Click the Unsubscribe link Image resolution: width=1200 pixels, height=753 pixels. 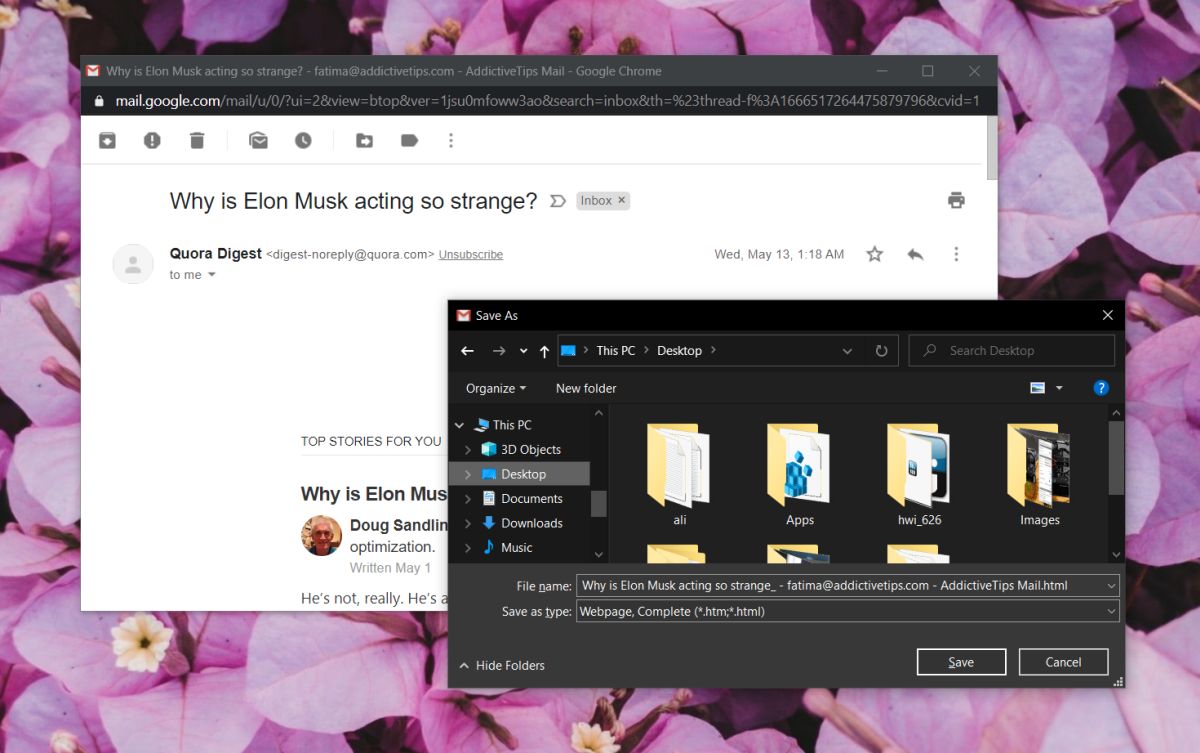[x=471, y=255]
